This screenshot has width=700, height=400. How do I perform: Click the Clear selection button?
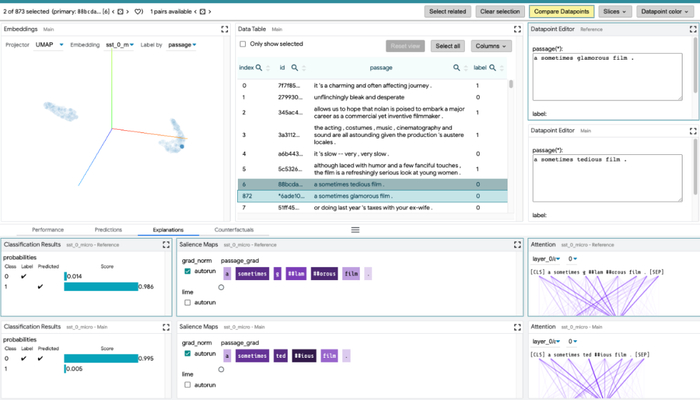click(x=500, y=12)
